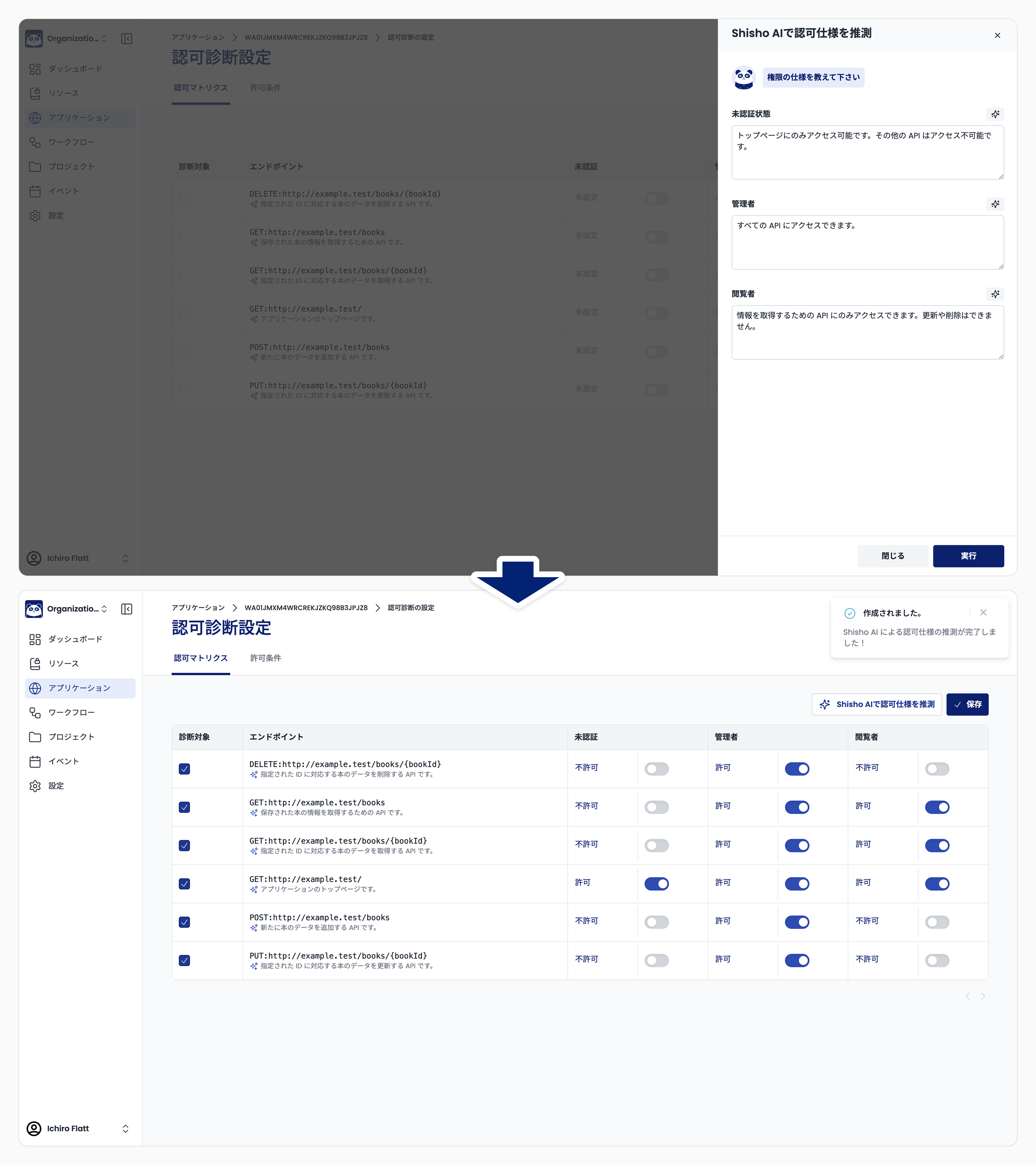Enable 閲覧者 toggle for PUT books/{bookId}
Viewport: 1036px width, 1165px height.
[937, 960]
